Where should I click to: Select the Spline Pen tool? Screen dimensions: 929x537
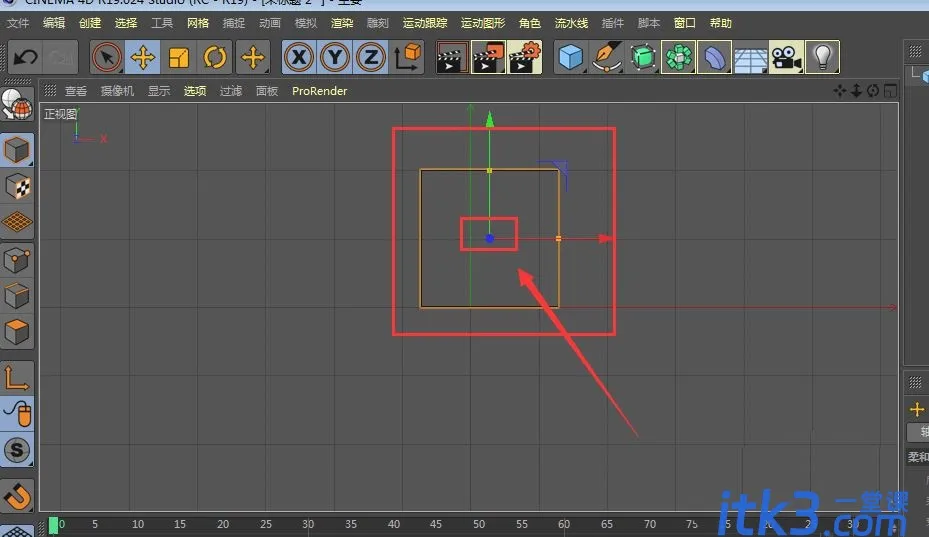(x=607, y=57)
